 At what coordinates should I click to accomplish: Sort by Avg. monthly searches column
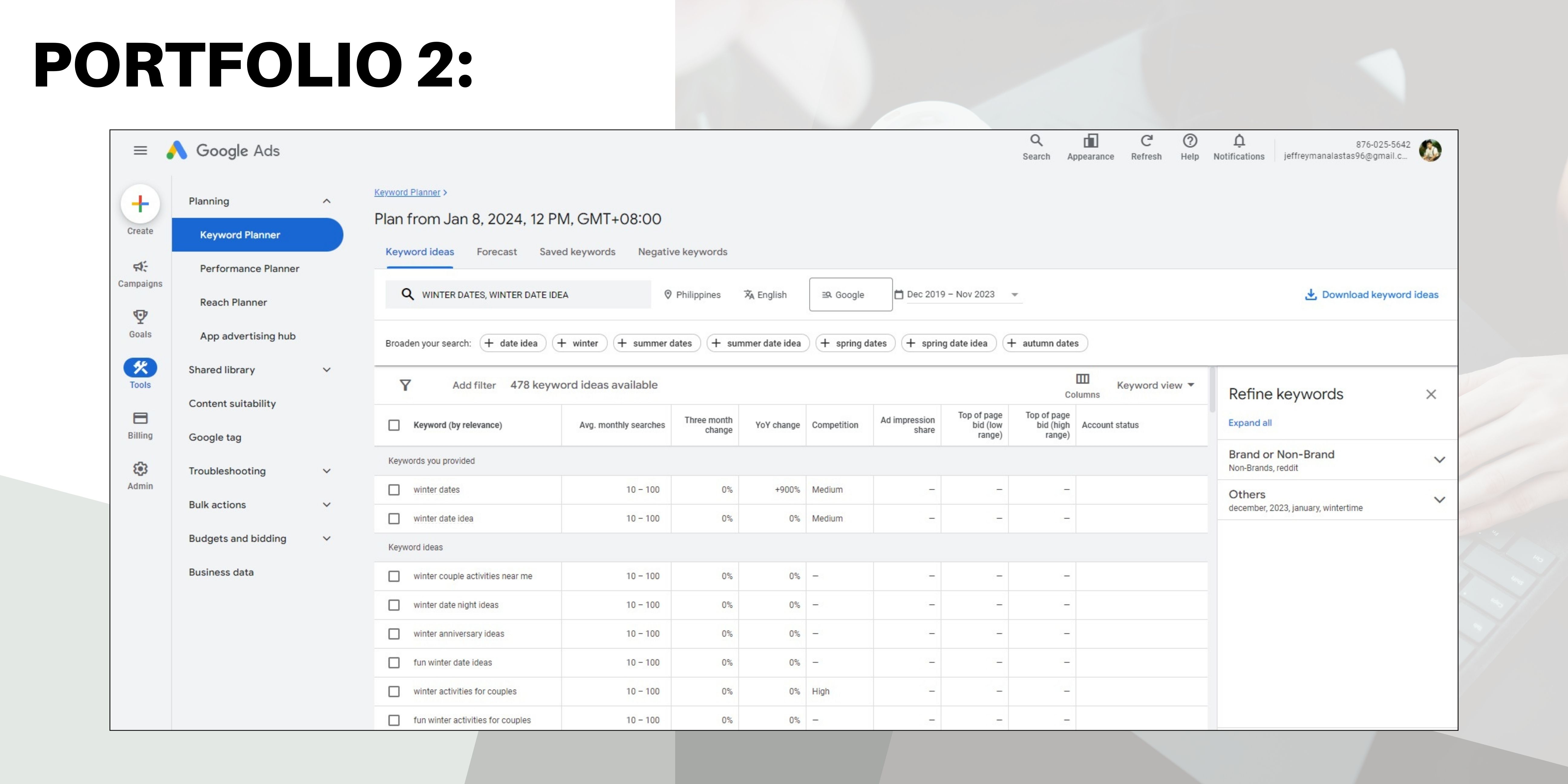click(622, 425)
